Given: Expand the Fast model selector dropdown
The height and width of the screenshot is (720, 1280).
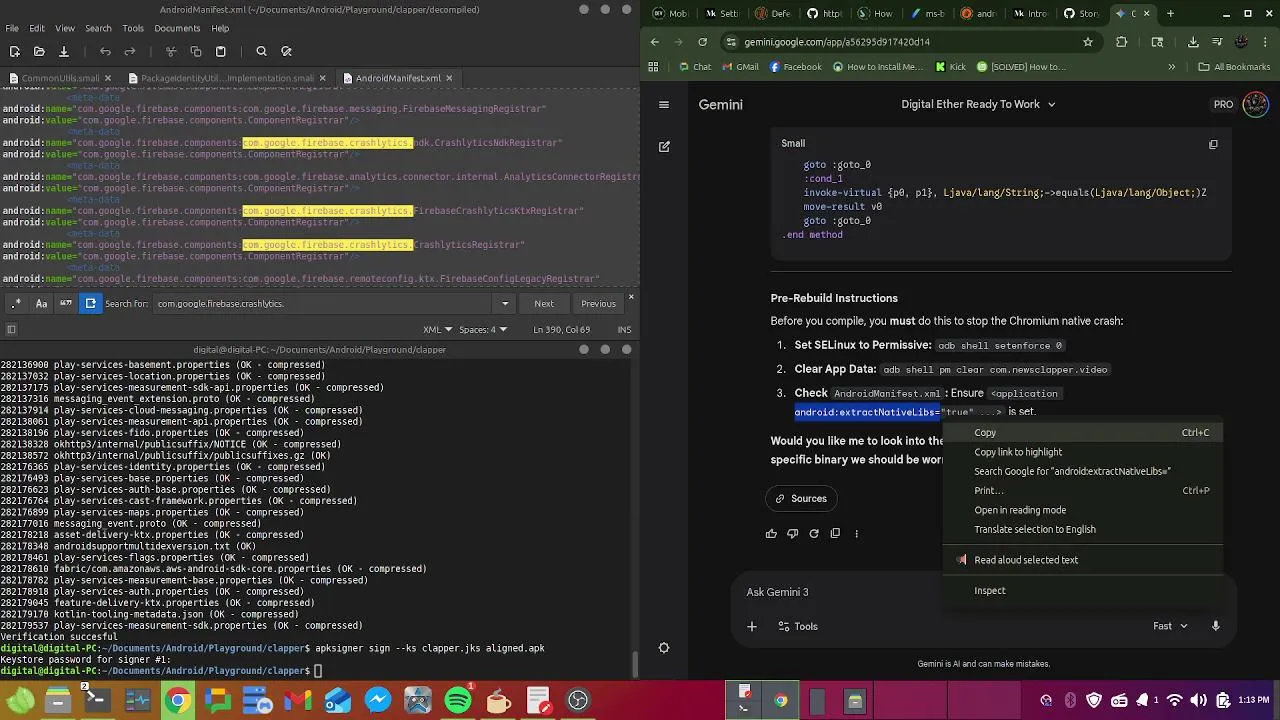Looking at the screenshot, I should point(1170,627).
